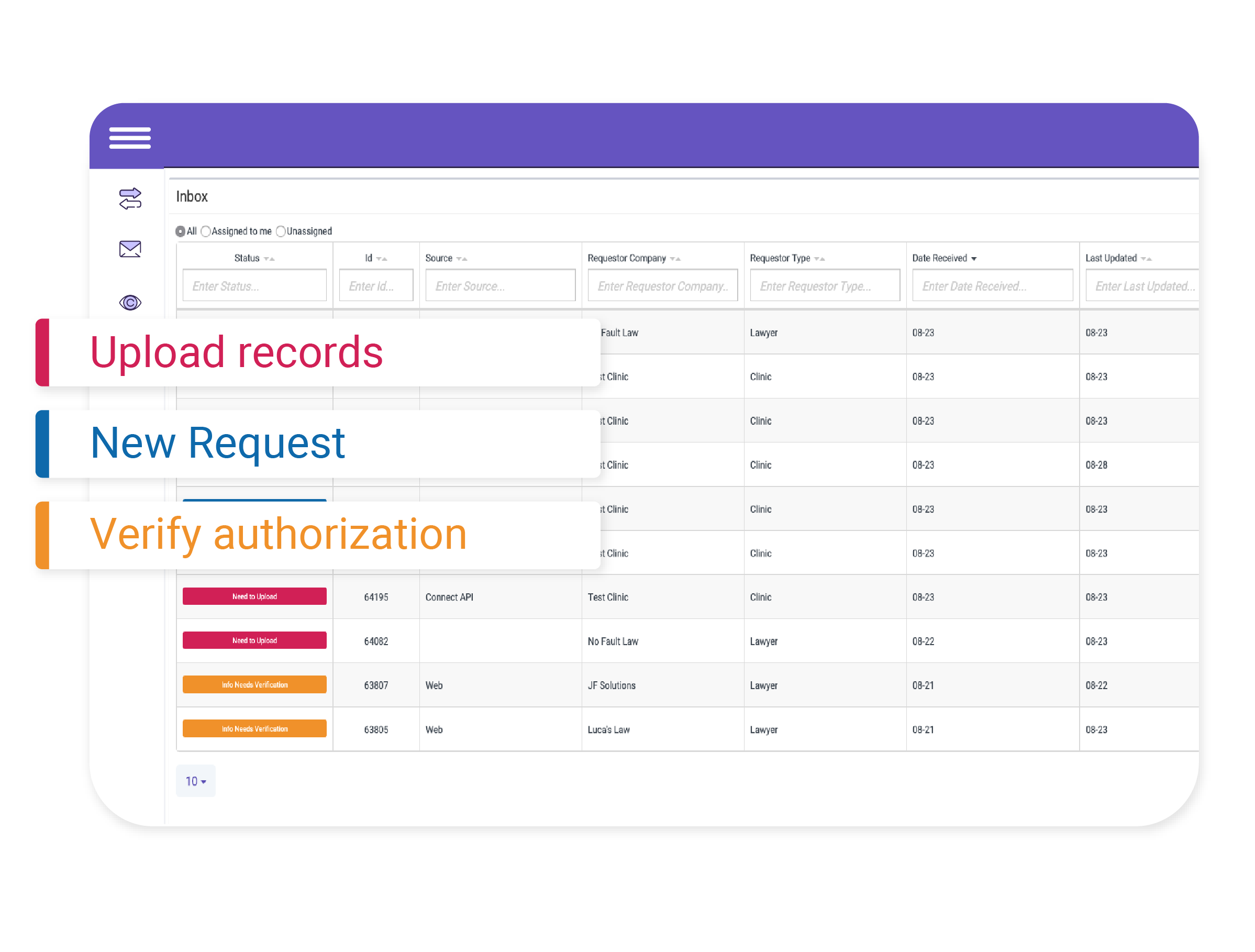Select the All filter radio button
The image size is (1255, 952).
click(181, 231)
